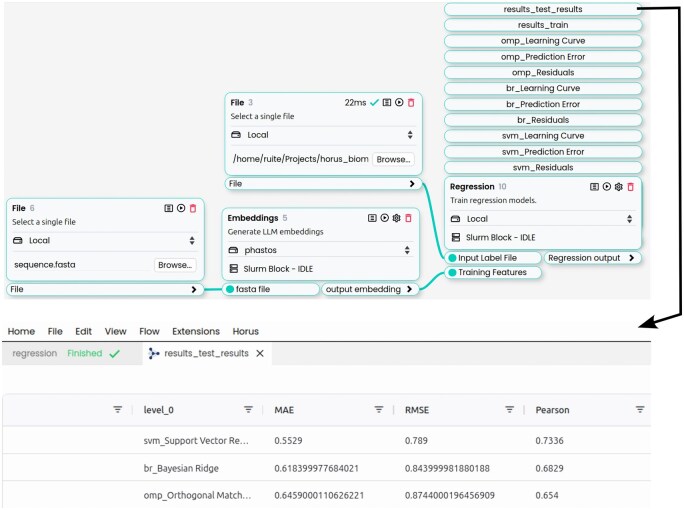Open Regression block settings gear

pos(619,187)
